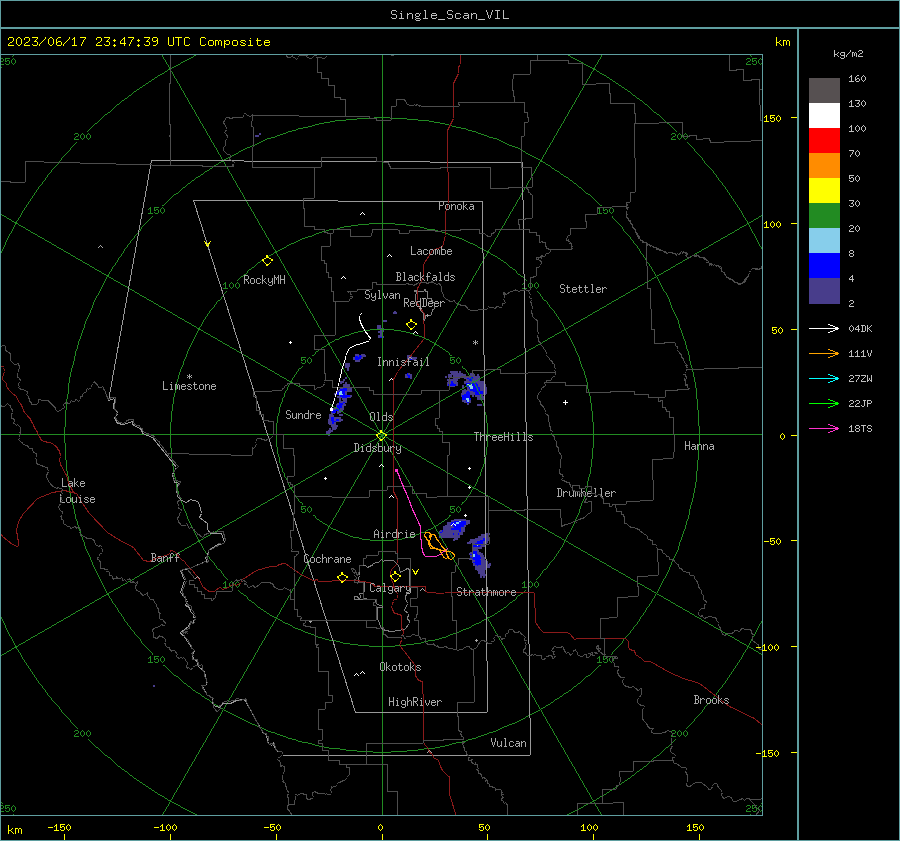
Task: Click the Vulcan city label
Action: click(x=508, y=743)
